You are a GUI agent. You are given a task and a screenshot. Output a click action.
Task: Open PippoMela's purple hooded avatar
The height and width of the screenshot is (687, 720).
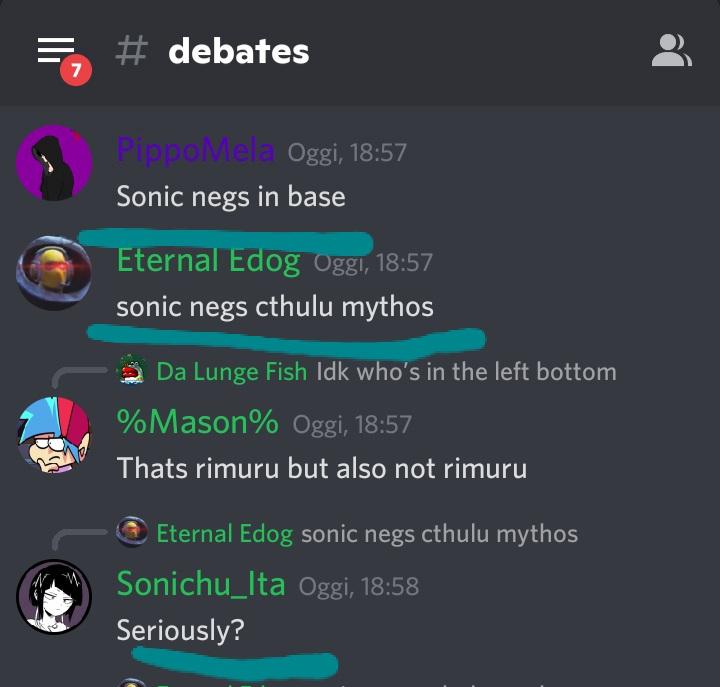coord(54,163)
